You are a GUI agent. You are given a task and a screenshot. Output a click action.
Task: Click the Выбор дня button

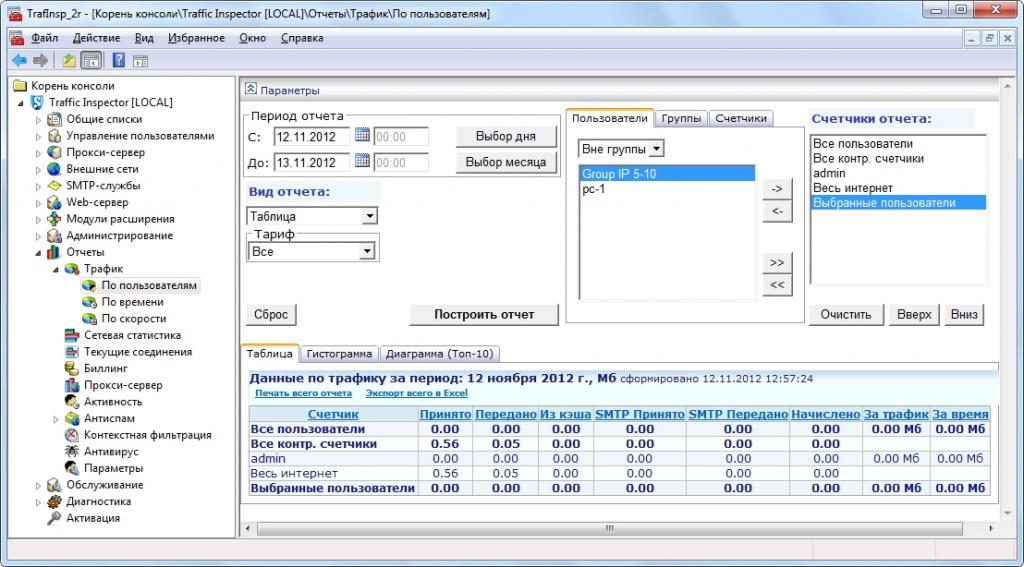(505, 137)
